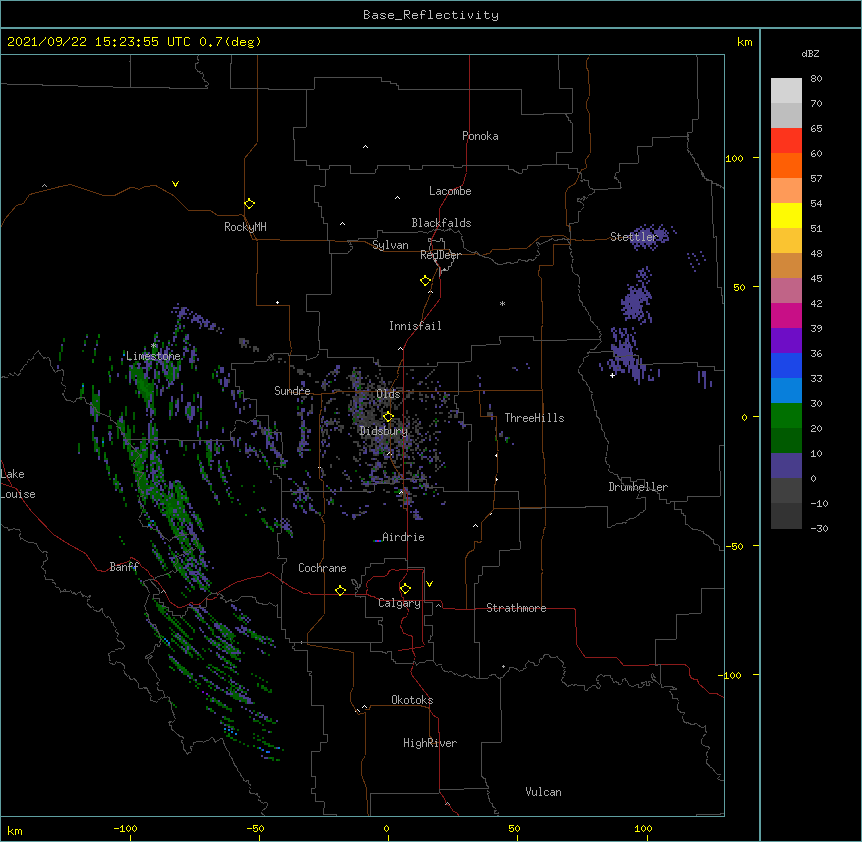Pick the slate purple 10–0 dBZ legend swatch
The height and width of the screenshot is (842, 862).
click(x=786, y=466)
